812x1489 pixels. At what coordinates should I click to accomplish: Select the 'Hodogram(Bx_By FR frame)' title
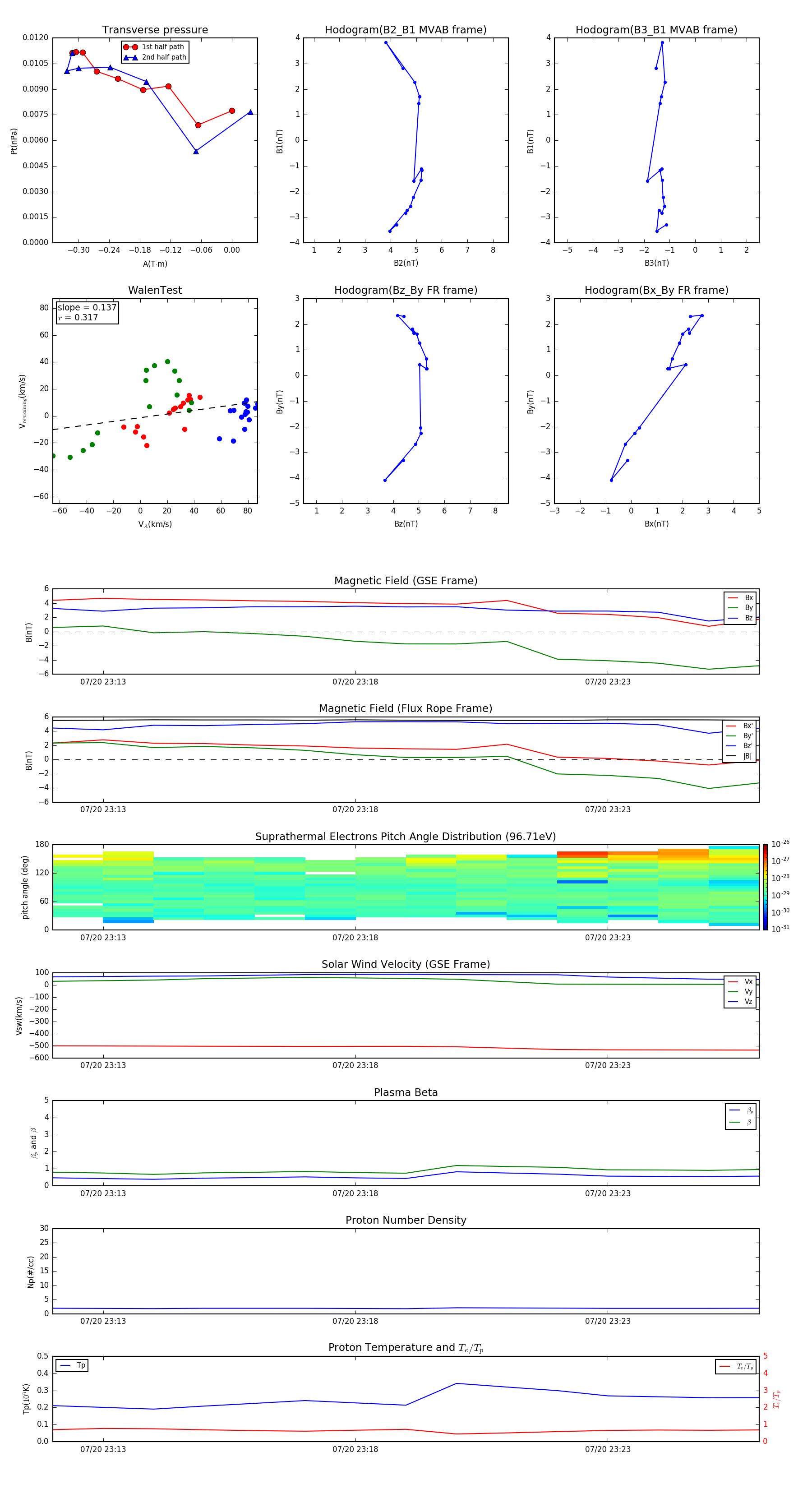[656, 290]
